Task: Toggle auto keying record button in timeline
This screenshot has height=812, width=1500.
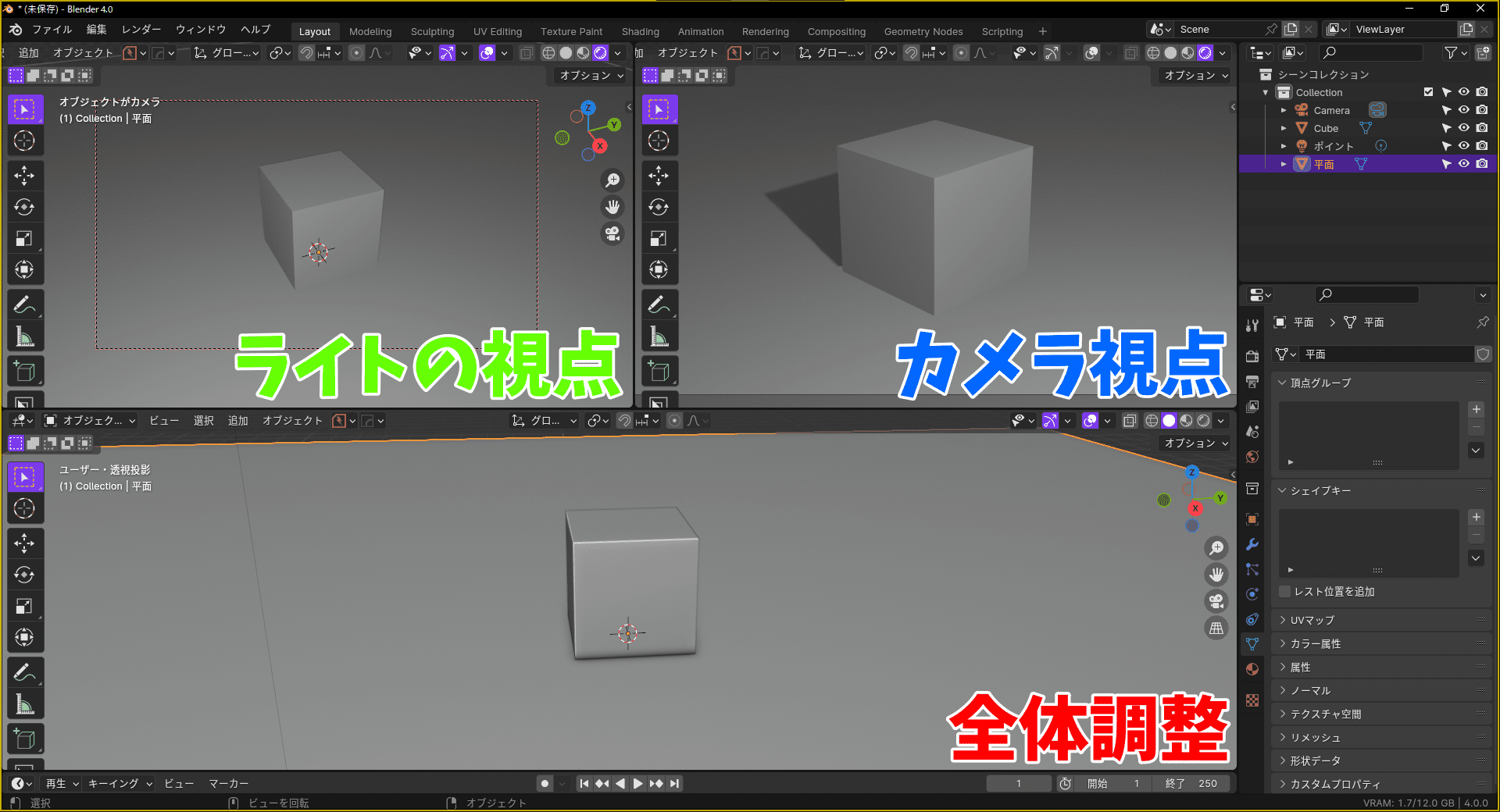Action: tap(545, 783)
